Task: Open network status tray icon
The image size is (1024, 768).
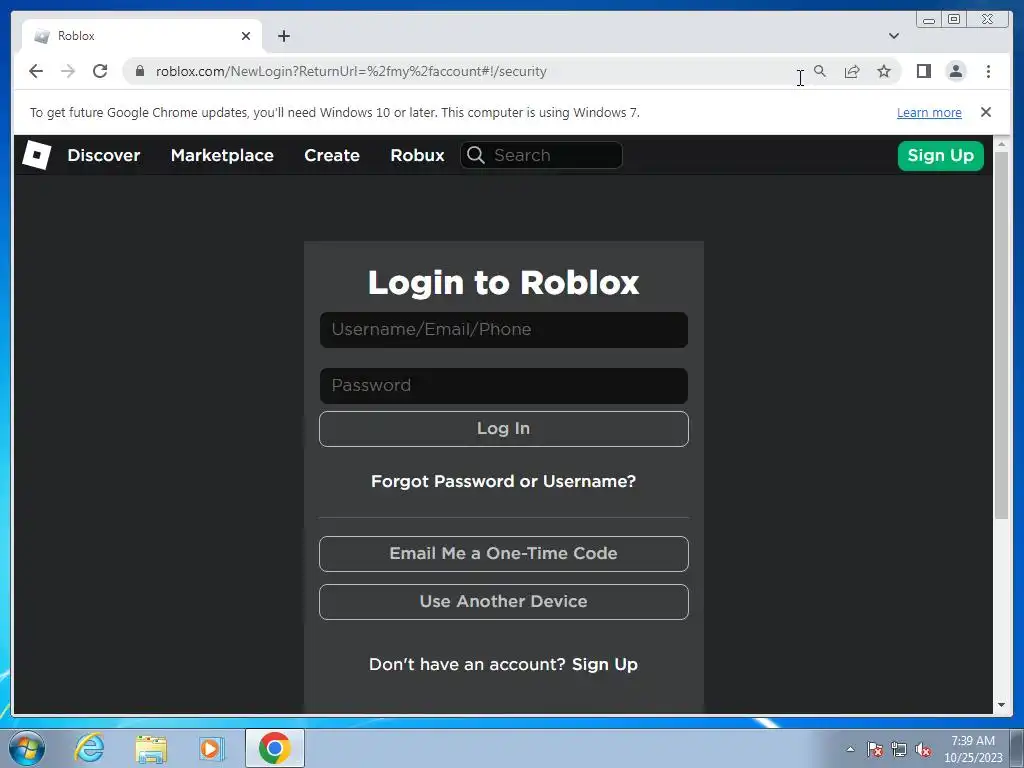Action: pos(899,750)
